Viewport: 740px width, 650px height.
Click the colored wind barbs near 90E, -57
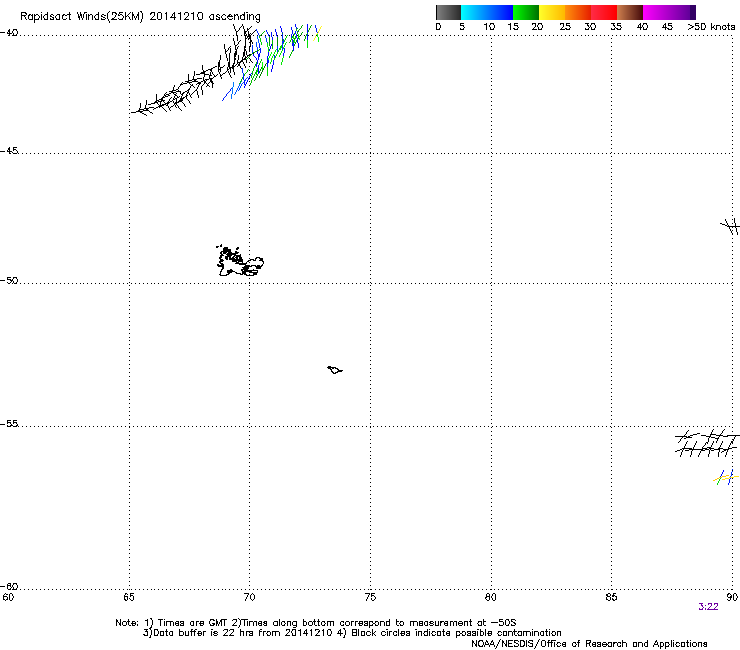726,478
